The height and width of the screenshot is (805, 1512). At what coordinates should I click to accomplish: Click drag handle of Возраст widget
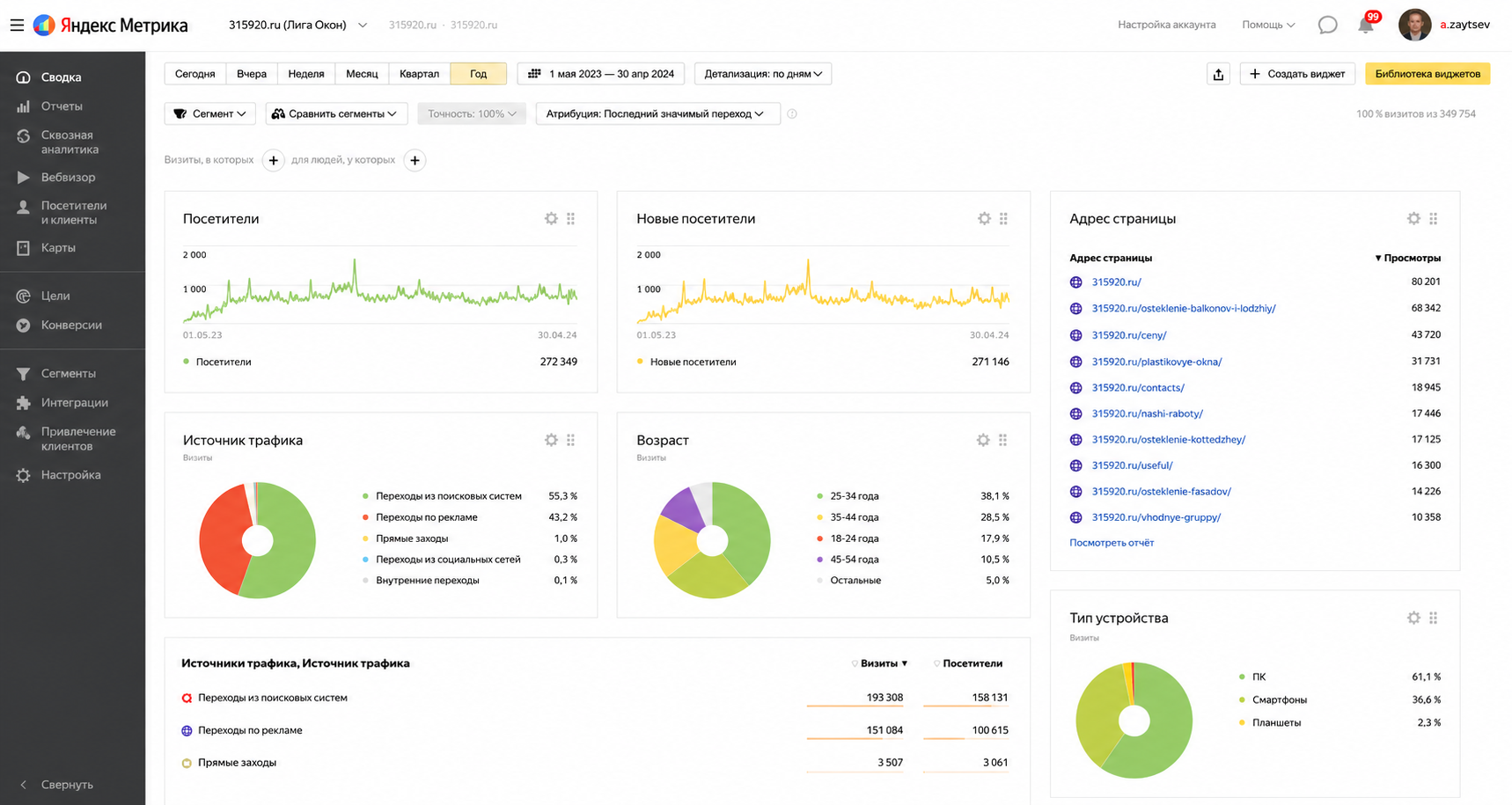1003,440
